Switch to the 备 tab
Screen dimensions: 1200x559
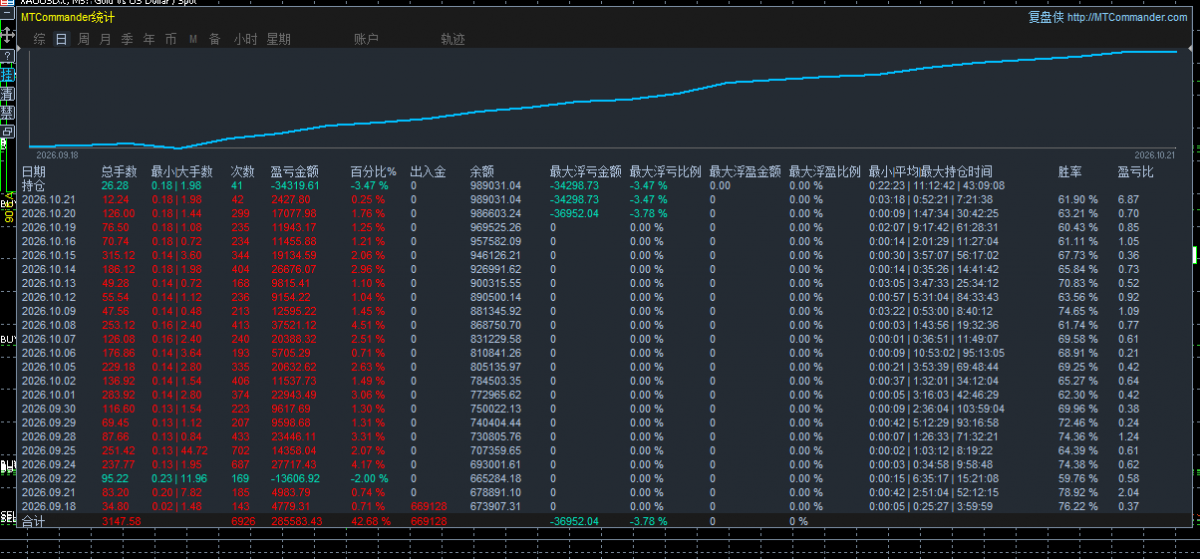pyautogui.click(x=215, y=39)
